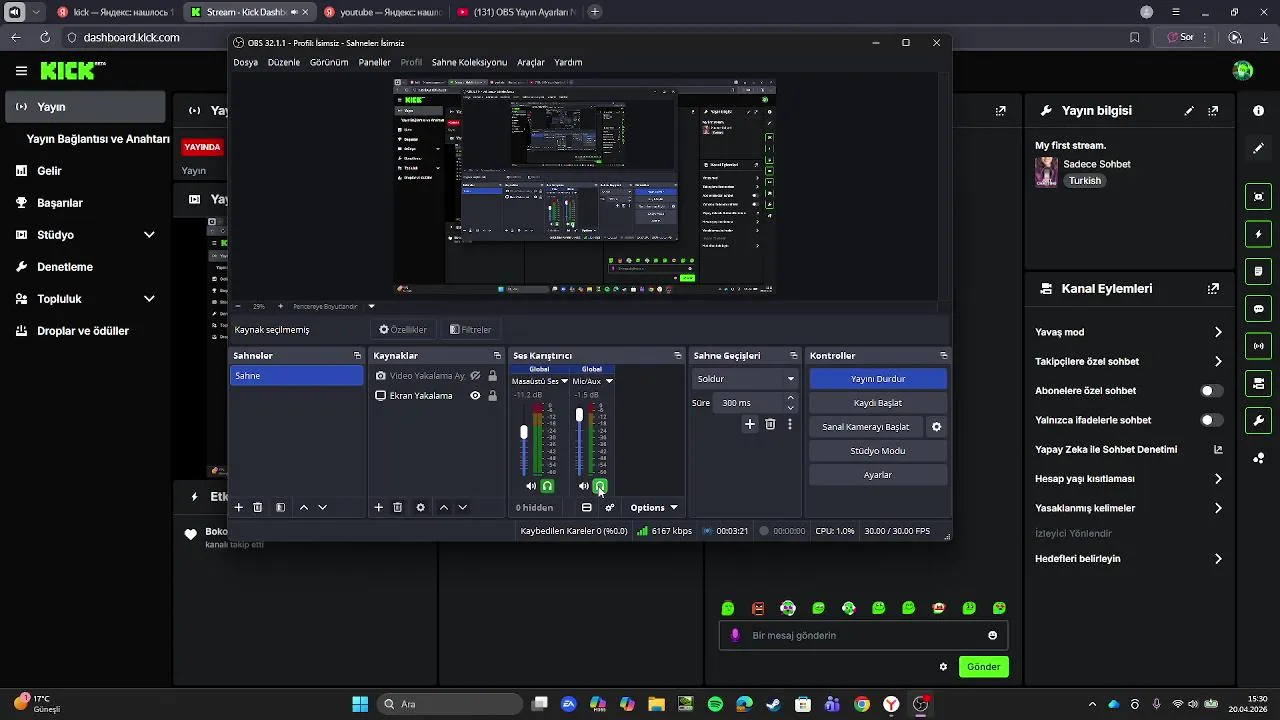Open the Sahne Koleksiyonu menu
Viewport: 1280px width, 720px height.
[469, 62]
